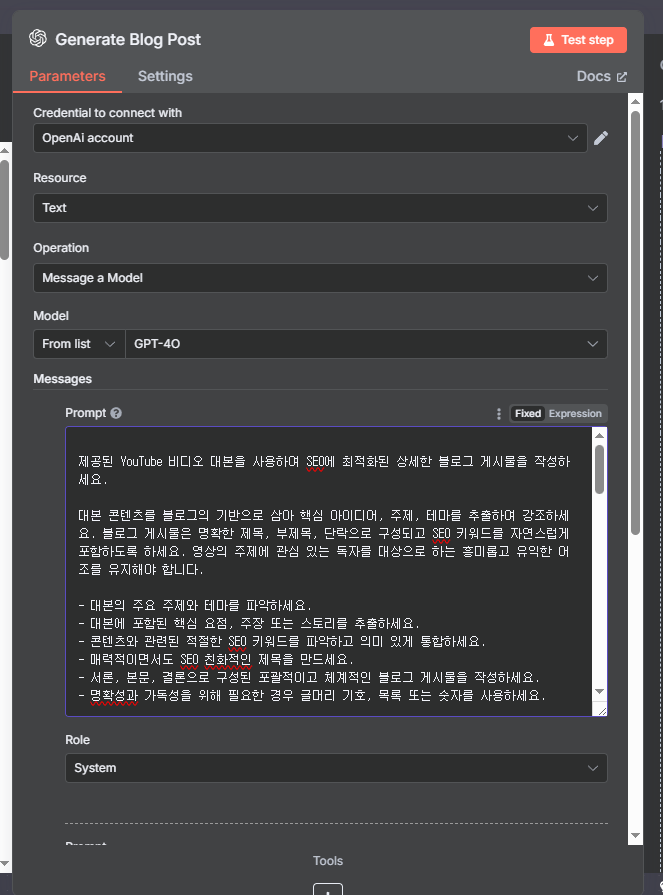Open the OpenAi account credential dropdown
Screen dimensions: 663x895
pos(310,138)
